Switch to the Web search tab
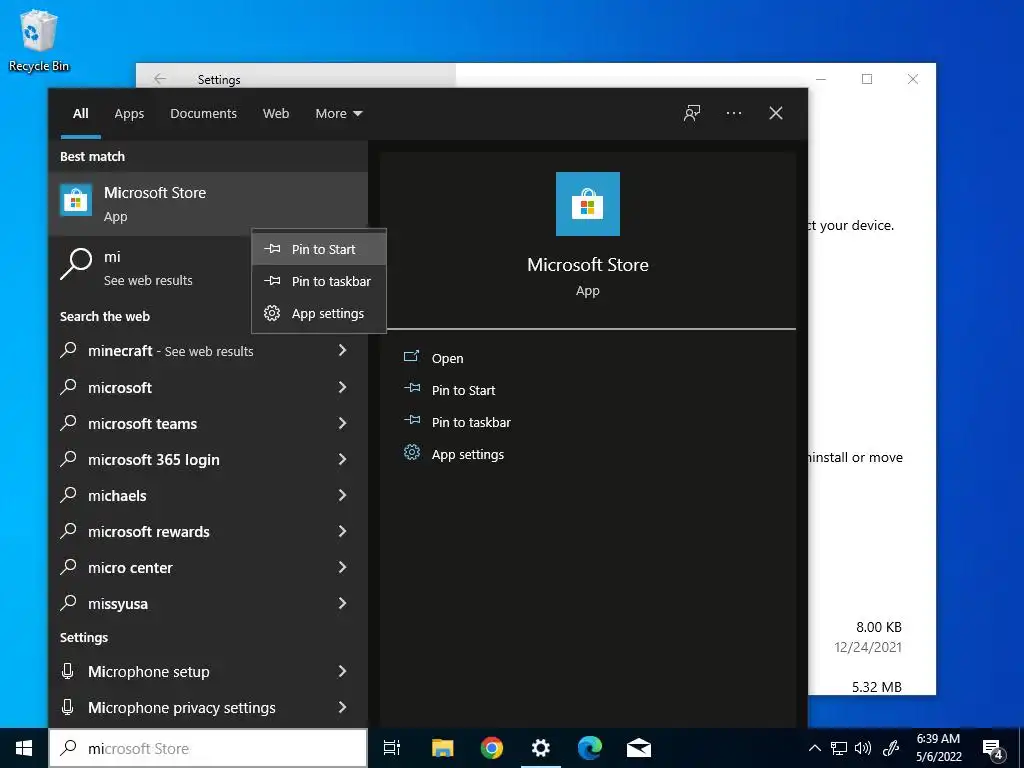The image size is (1024, 768). coord(276,114)
